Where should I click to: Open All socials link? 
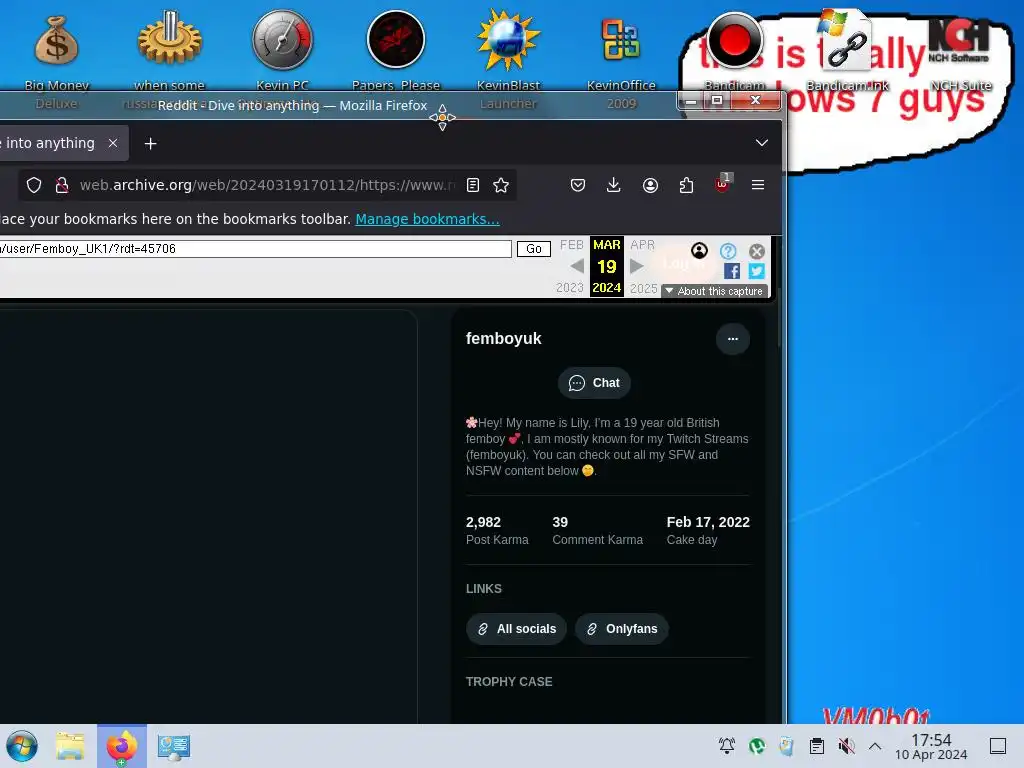click(x=516, y=629)
